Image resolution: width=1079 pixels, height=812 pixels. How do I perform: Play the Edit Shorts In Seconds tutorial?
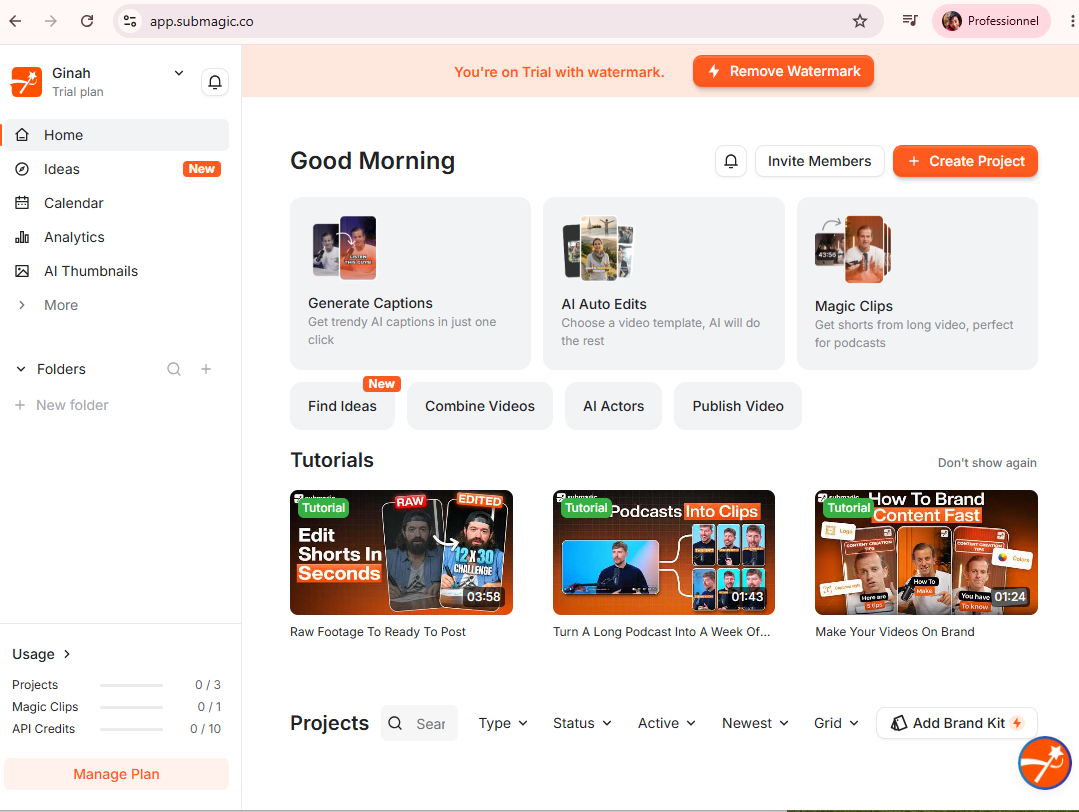tap(401, 553)
